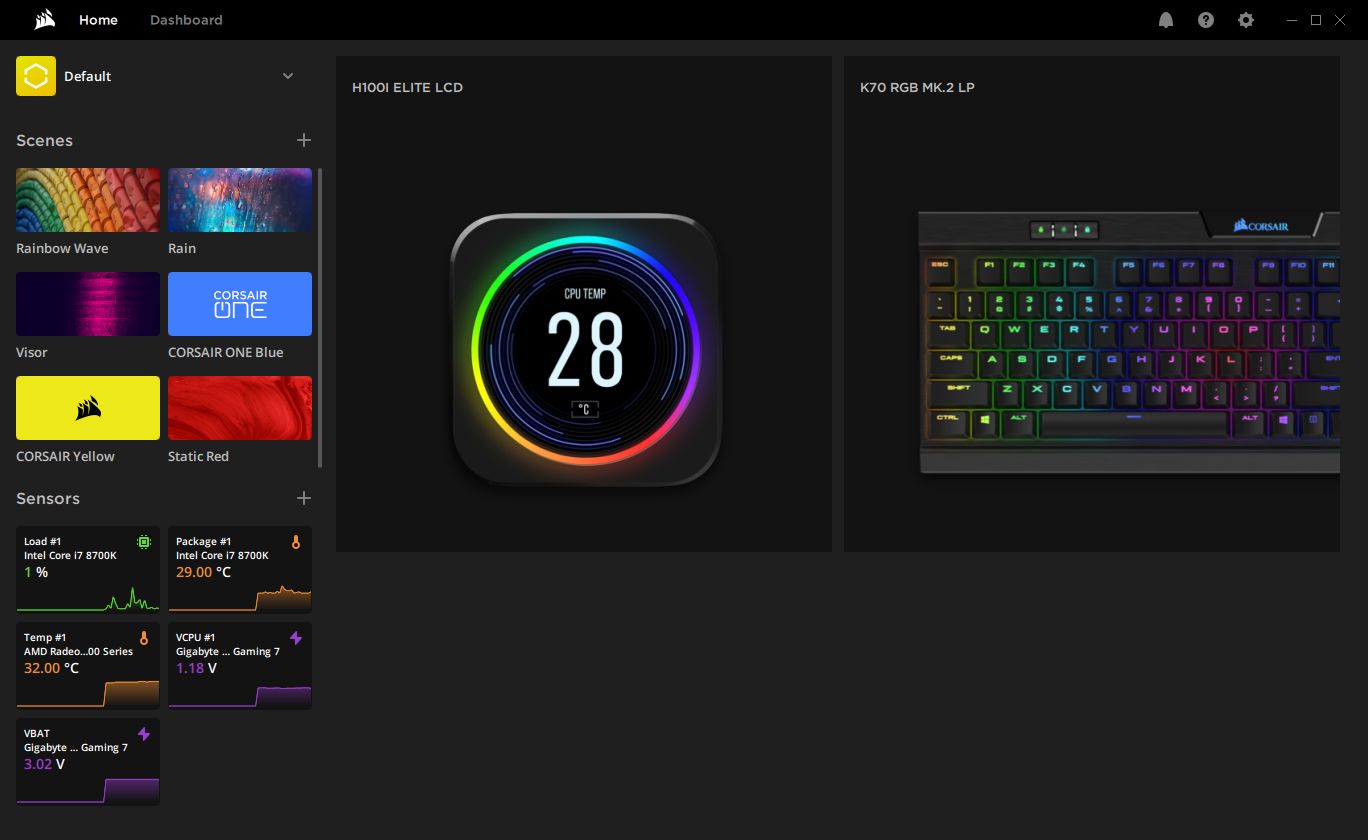Click the Static Red scene label
The width and height of the screenshot is (1368, 840).
point(198,456)
